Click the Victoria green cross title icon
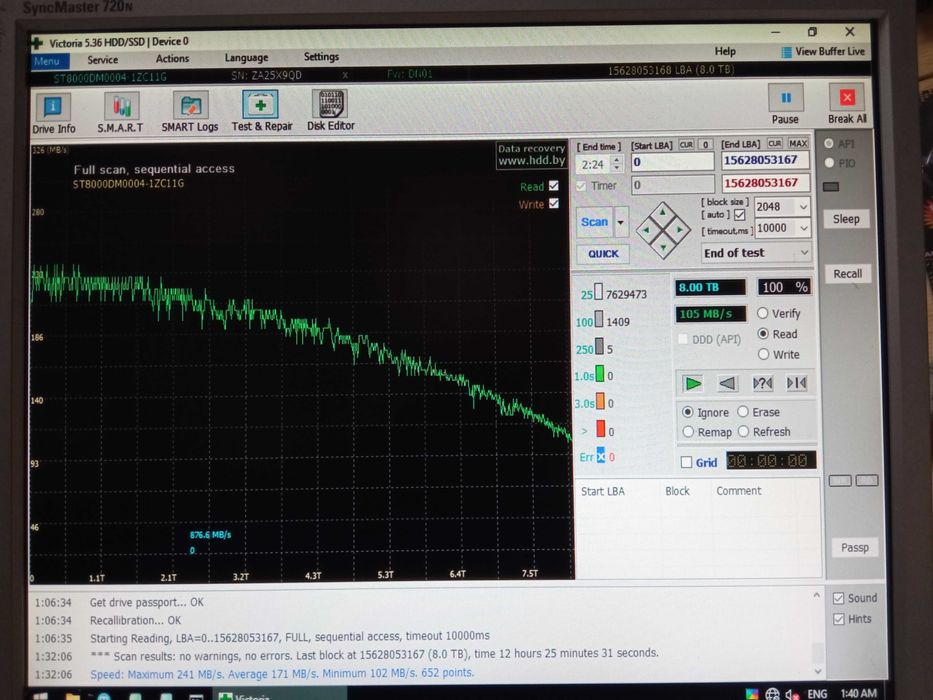 [37, 43]
